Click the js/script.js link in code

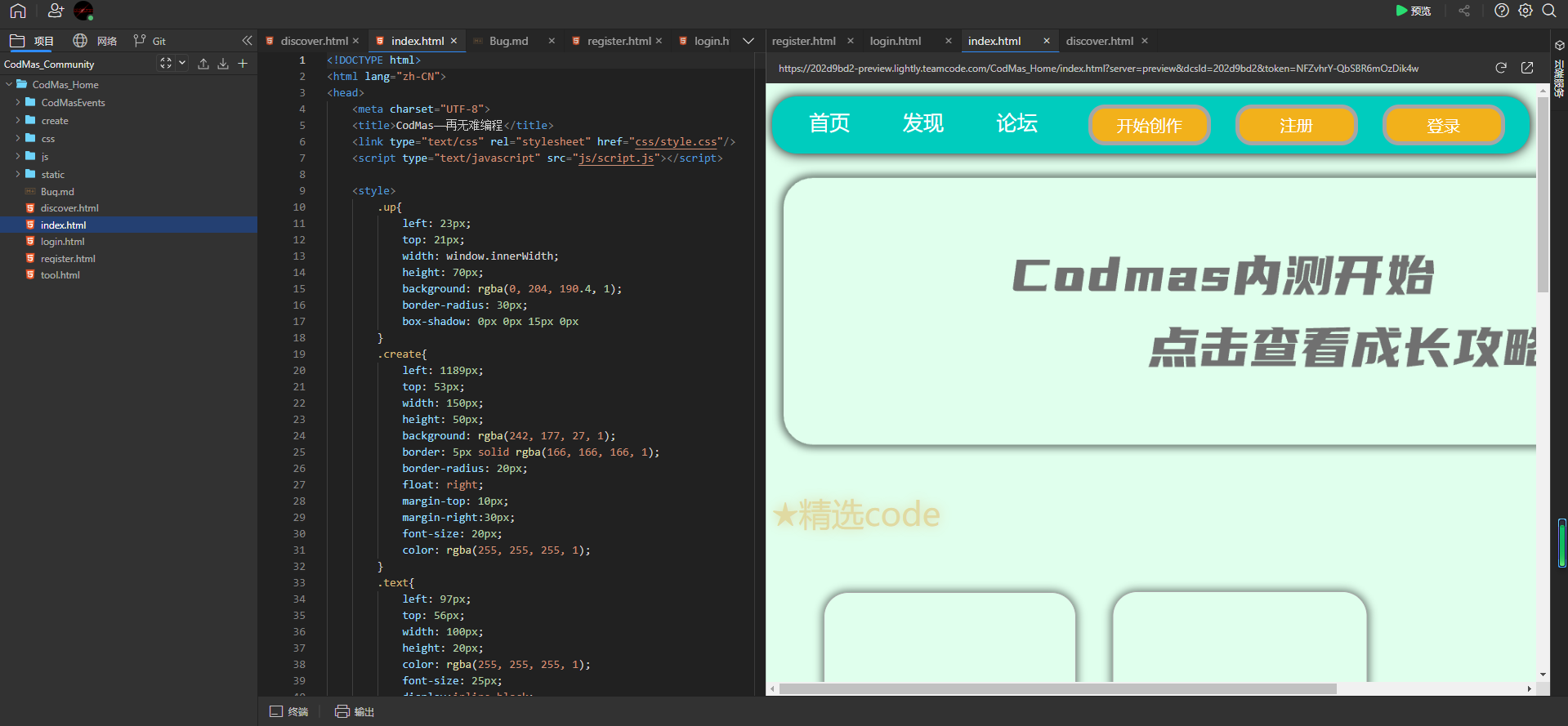(x=616, y=158)
